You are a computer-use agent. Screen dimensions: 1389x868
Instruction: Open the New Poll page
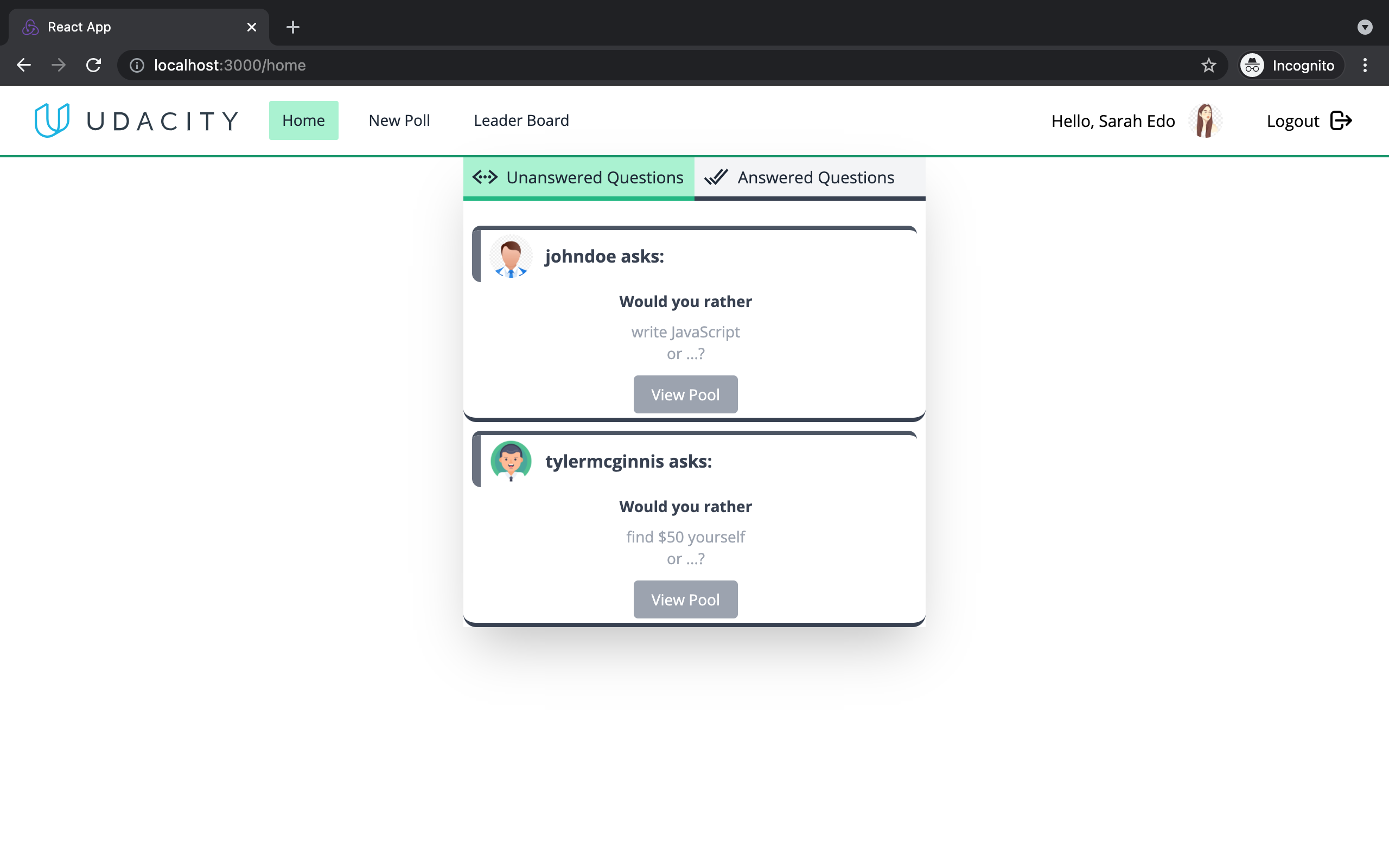coord(399,120)
